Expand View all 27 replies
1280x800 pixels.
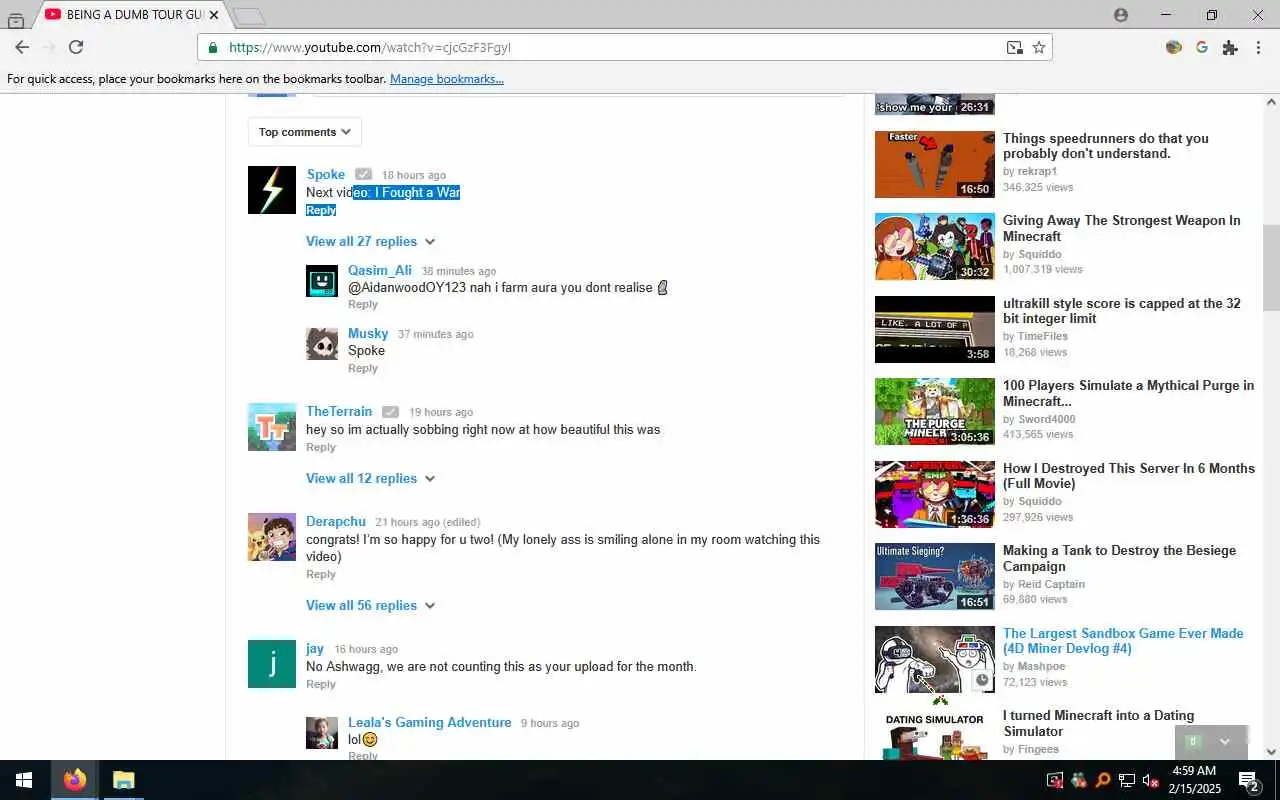[371, 241]
